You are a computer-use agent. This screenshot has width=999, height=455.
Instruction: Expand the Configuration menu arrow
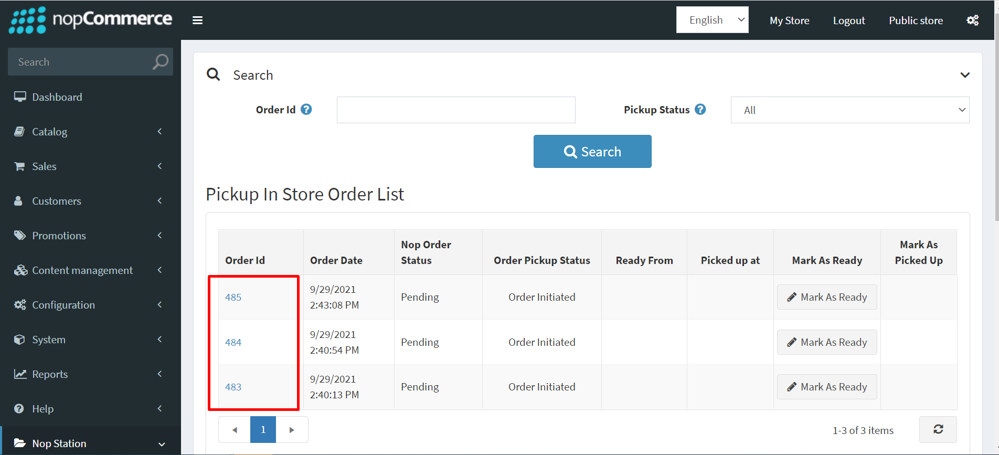click(160, 305)
